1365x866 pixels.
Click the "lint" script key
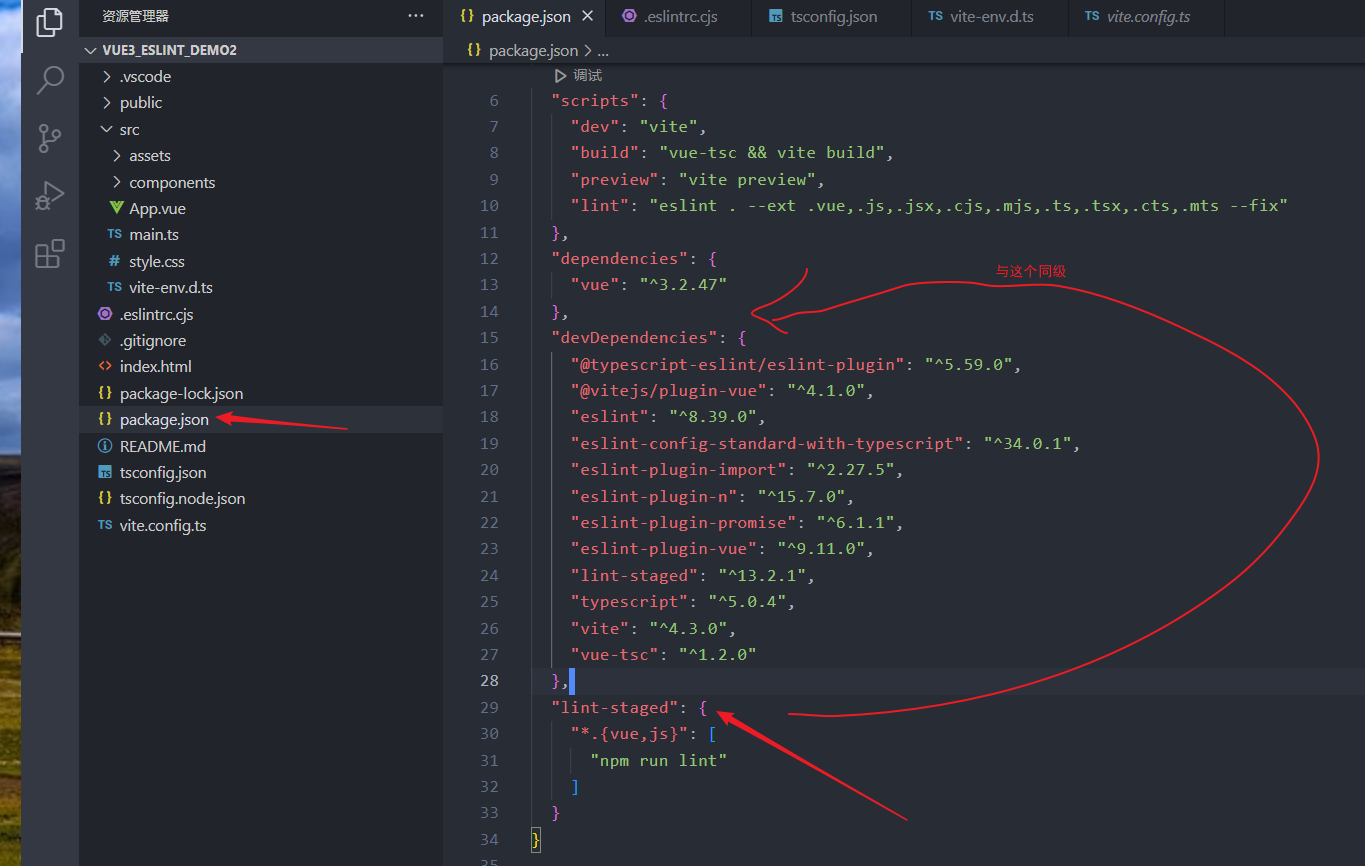(x=599, y=206)
